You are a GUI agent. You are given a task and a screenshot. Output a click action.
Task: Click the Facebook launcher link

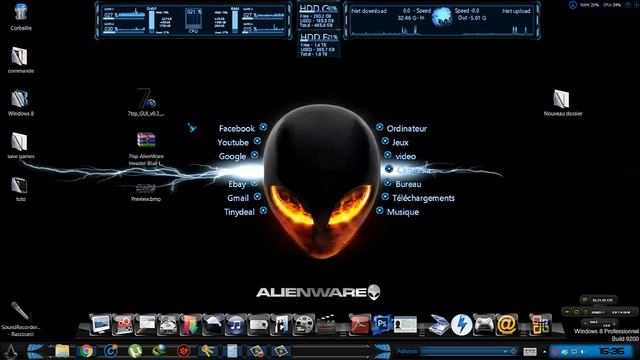click(236, 129)
